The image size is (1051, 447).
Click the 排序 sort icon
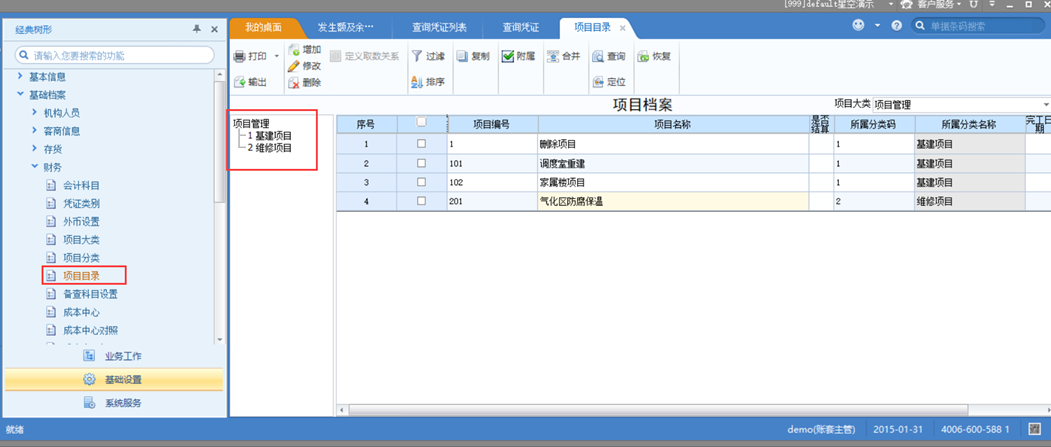click(417, 82)
